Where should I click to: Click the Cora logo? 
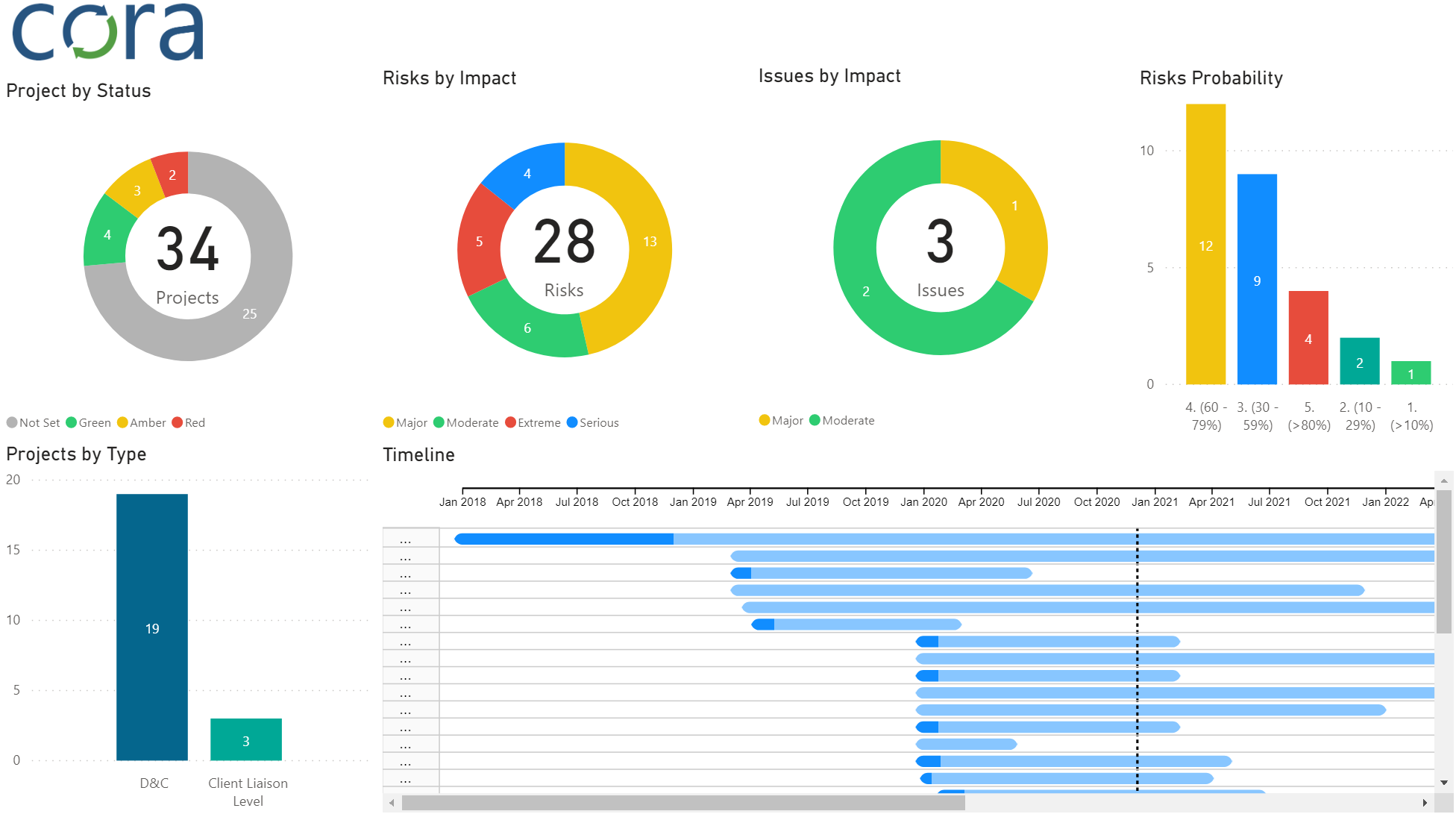[107, 31]
